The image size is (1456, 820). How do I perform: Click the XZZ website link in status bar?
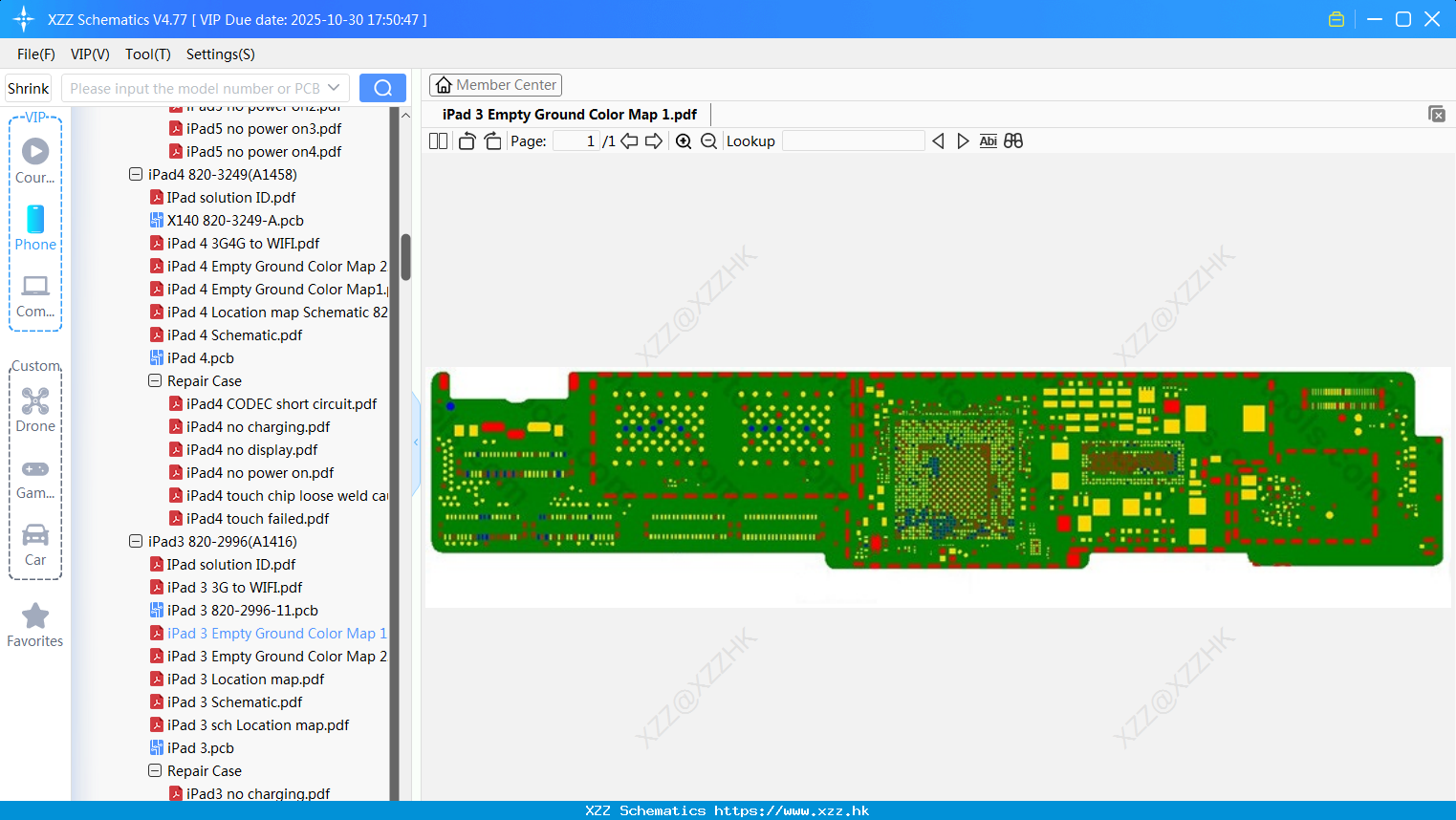792,810
